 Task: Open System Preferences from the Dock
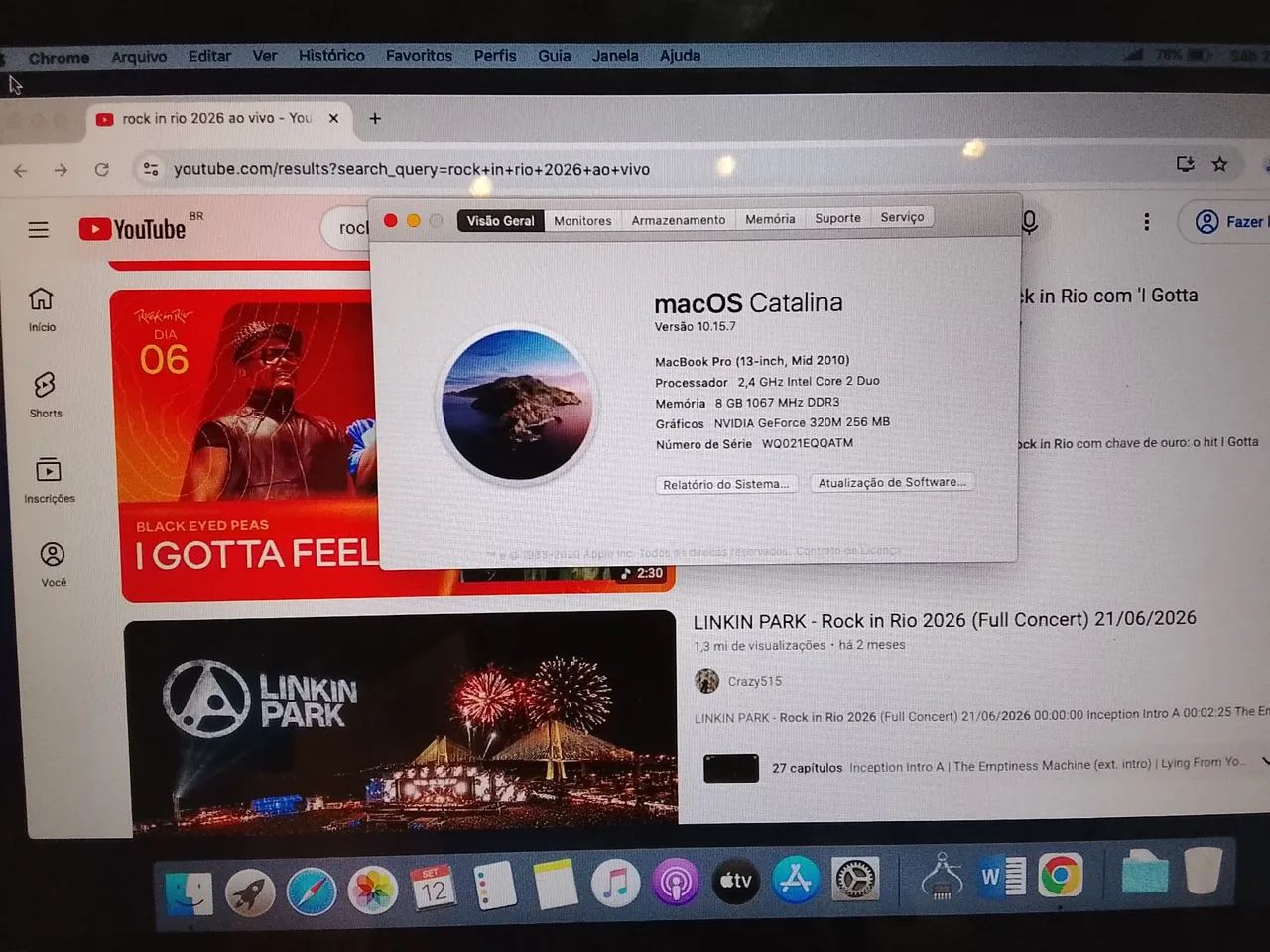pos(854,879)
